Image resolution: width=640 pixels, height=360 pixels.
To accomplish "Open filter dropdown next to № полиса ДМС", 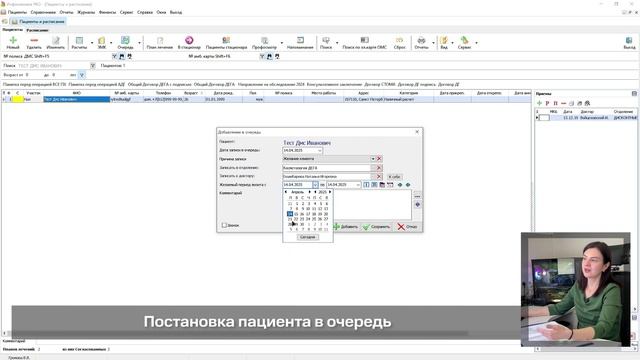I will point(114,56).
